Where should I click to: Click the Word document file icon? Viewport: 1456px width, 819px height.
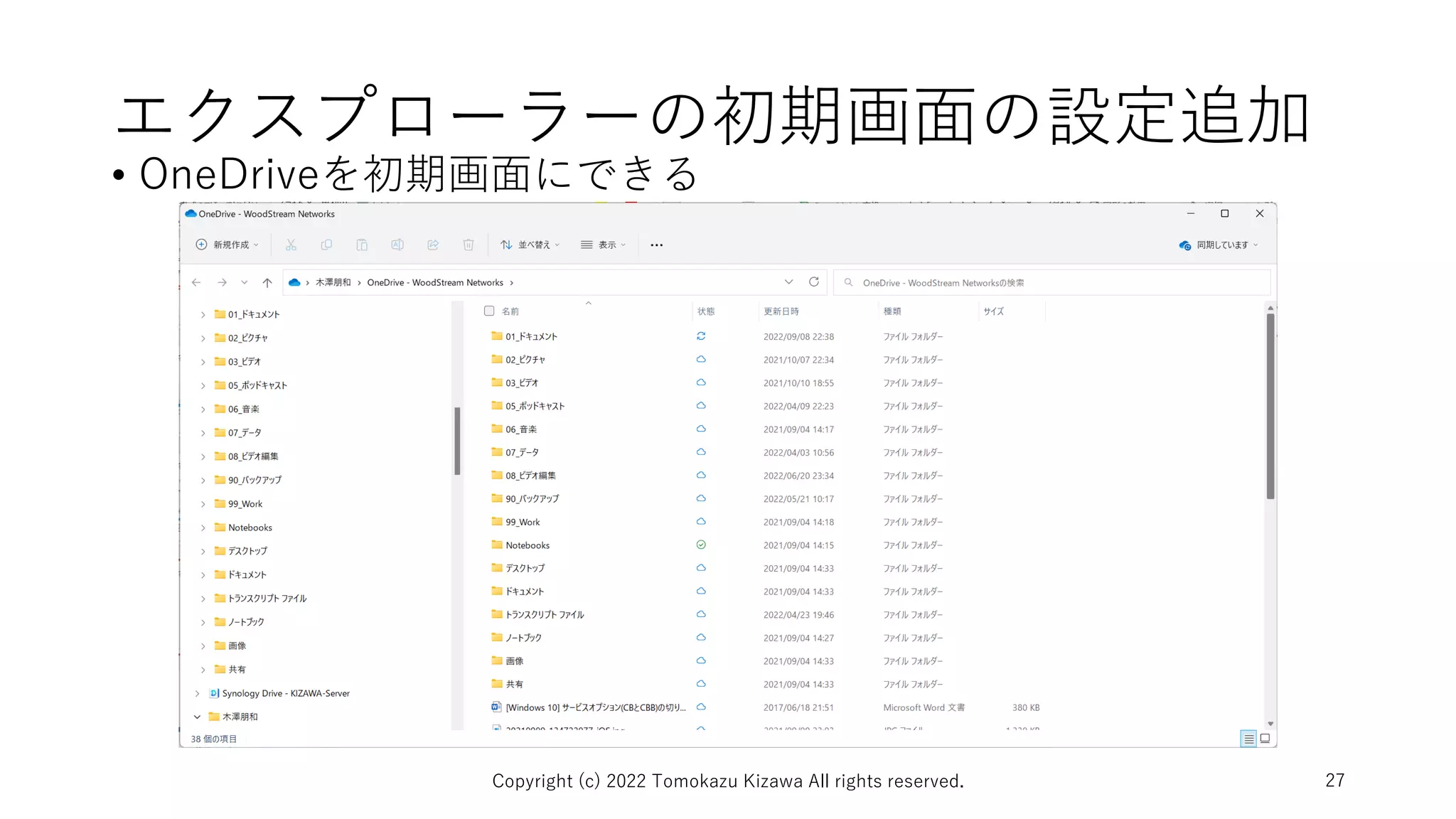[496, 707]
